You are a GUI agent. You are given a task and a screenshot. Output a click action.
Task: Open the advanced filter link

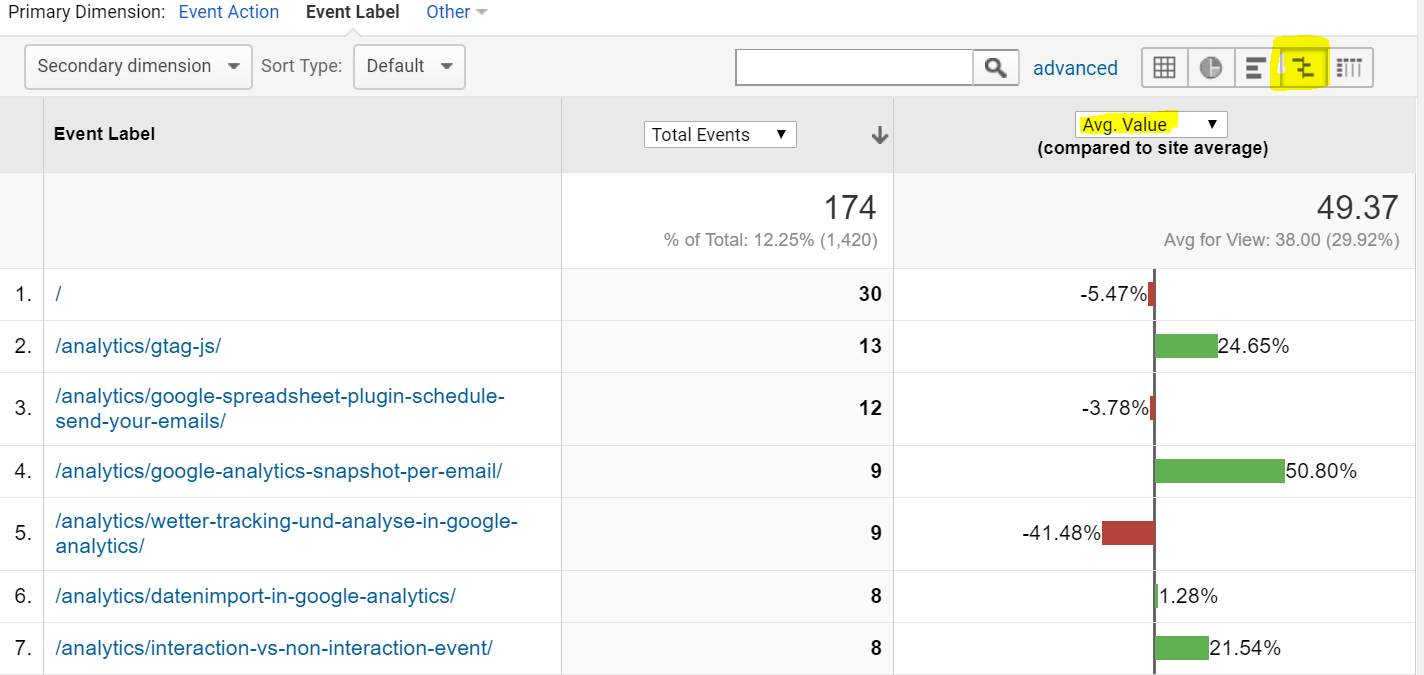coord(1075,68)
